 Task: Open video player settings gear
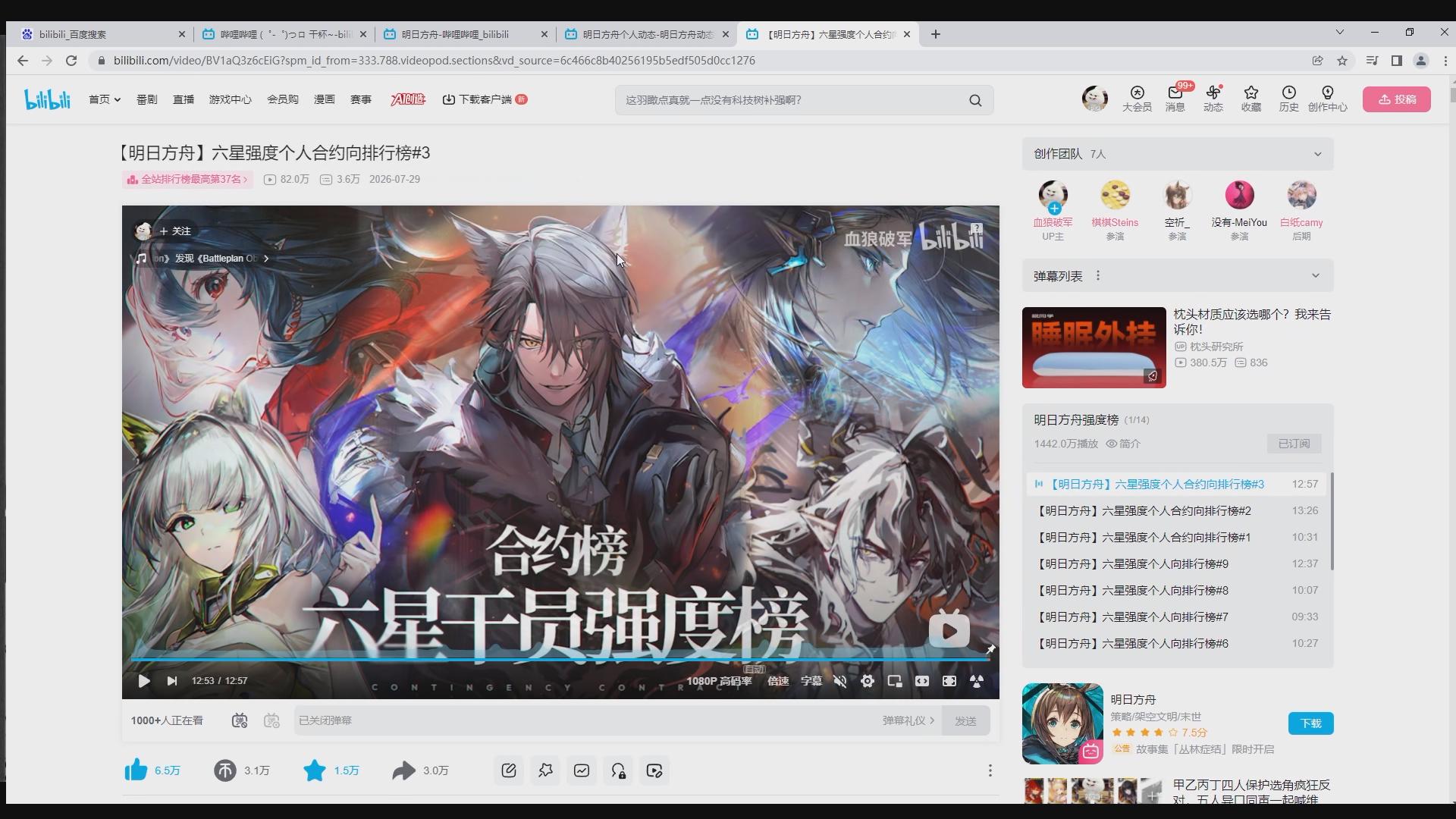(x=868, y=681)
